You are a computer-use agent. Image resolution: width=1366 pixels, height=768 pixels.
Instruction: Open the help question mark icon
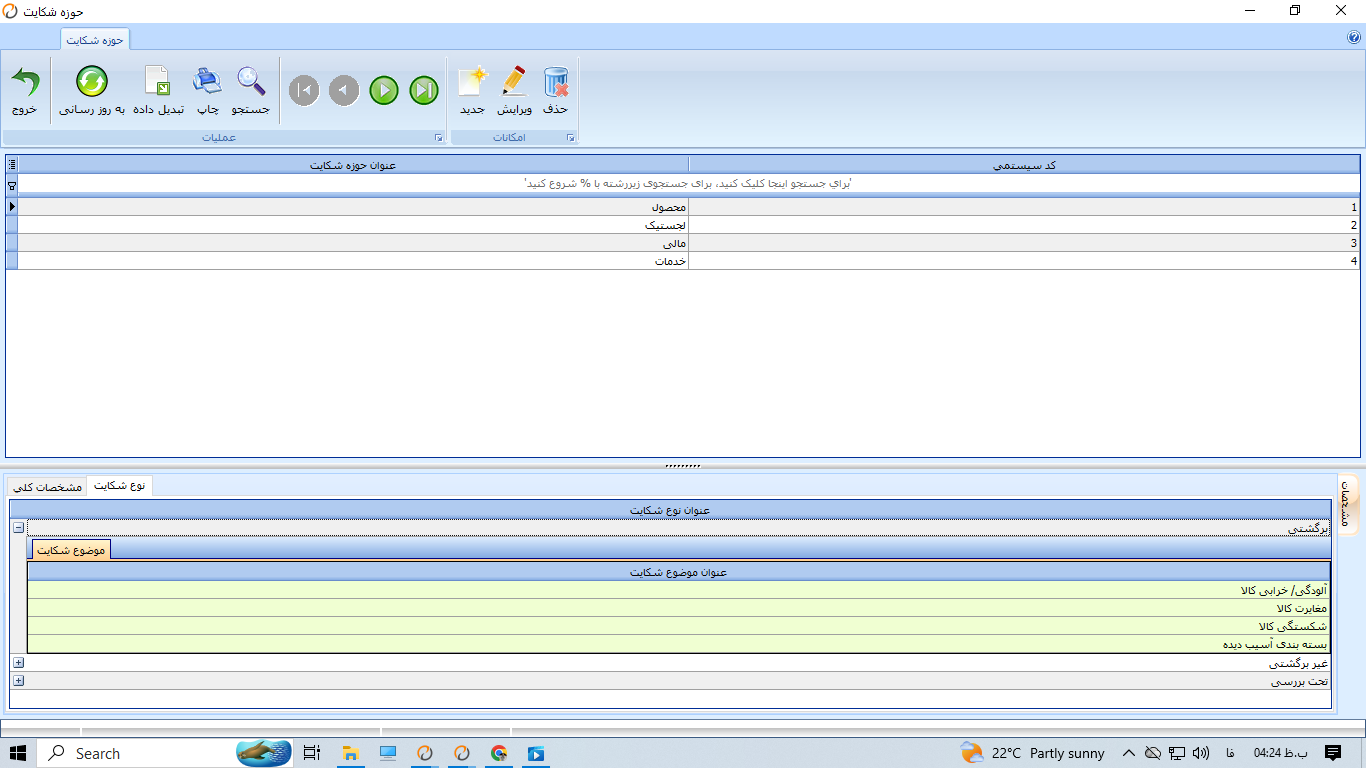tap(1354, 37)
